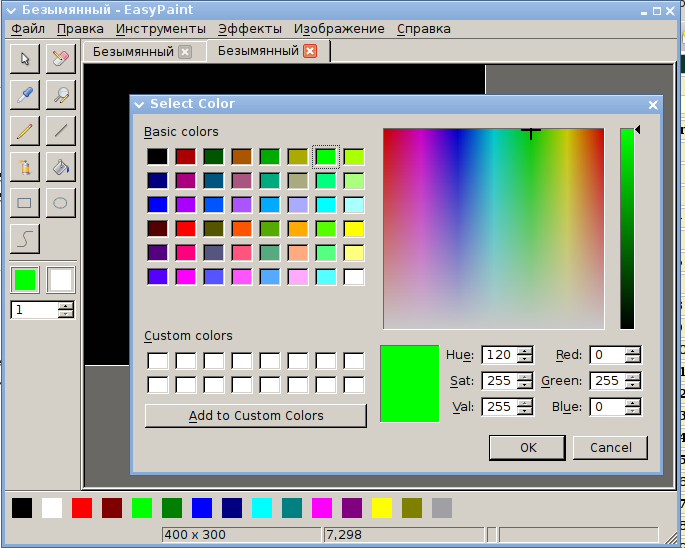Choose the curve line tool
The width and height of the screenshot is (685, 548).
(x=25, y=239)
